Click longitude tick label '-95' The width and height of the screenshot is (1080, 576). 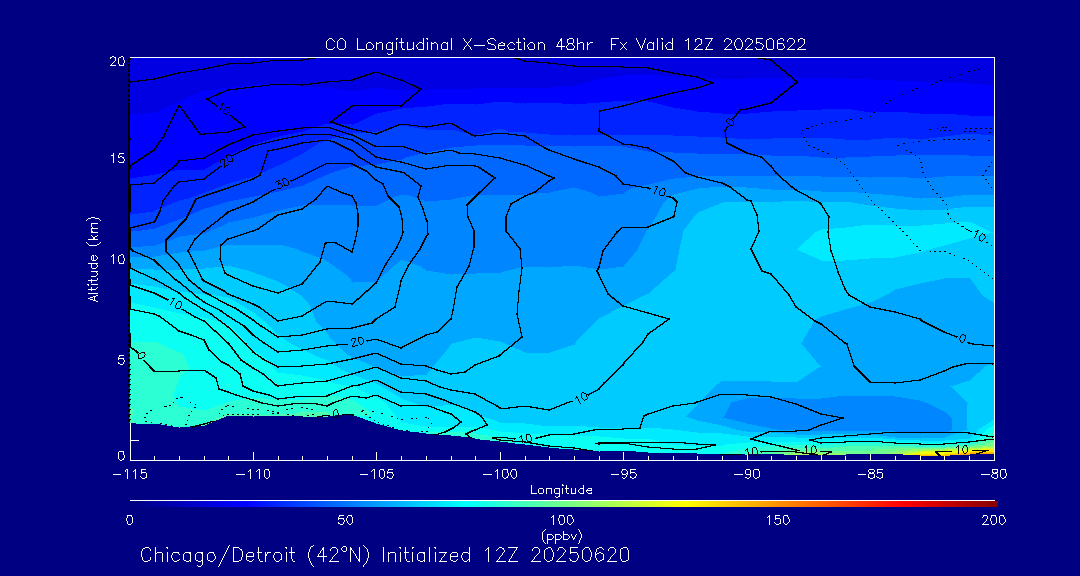pyautogui.click(x=623, y=475)
